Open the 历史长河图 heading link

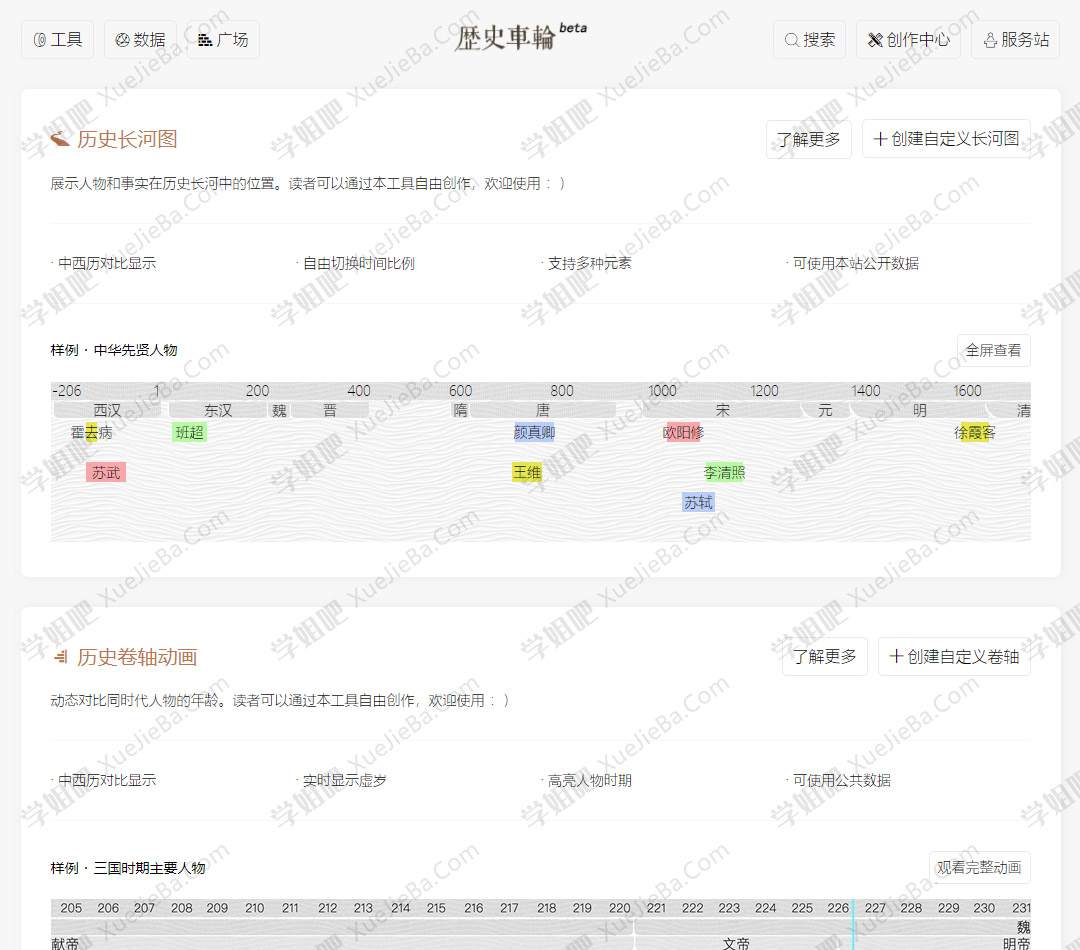click(x=127, y=139)
